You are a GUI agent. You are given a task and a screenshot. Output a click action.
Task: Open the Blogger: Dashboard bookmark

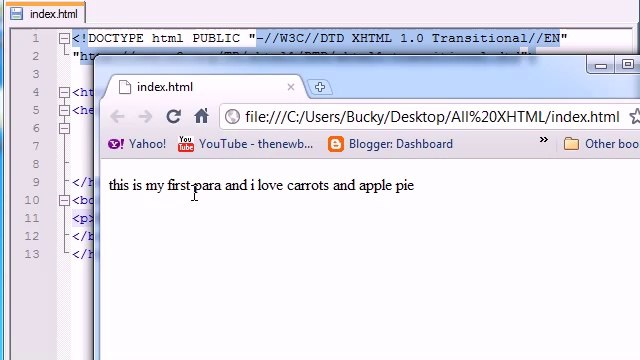391,144
